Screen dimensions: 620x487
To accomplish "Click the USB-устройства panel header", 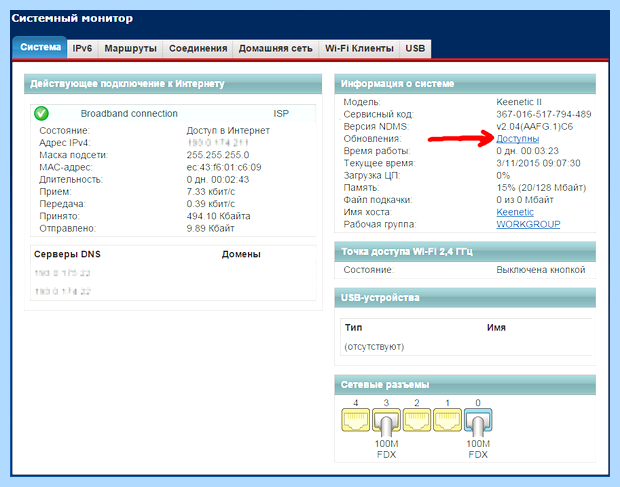I will (x=465, y=298).
